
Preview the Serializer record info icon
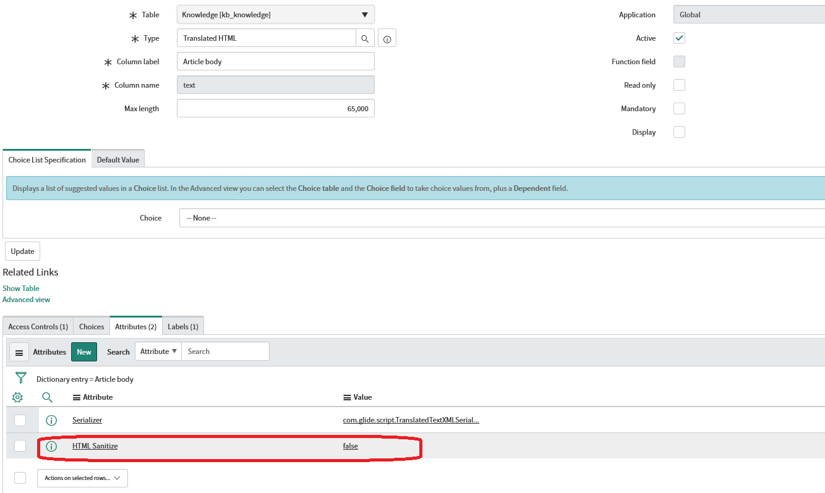(51, 420)
